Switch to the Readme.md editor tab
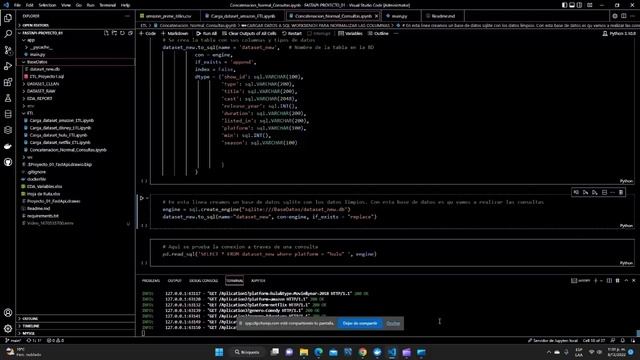This screenshot has width=640, height=360. pos(442,16)
